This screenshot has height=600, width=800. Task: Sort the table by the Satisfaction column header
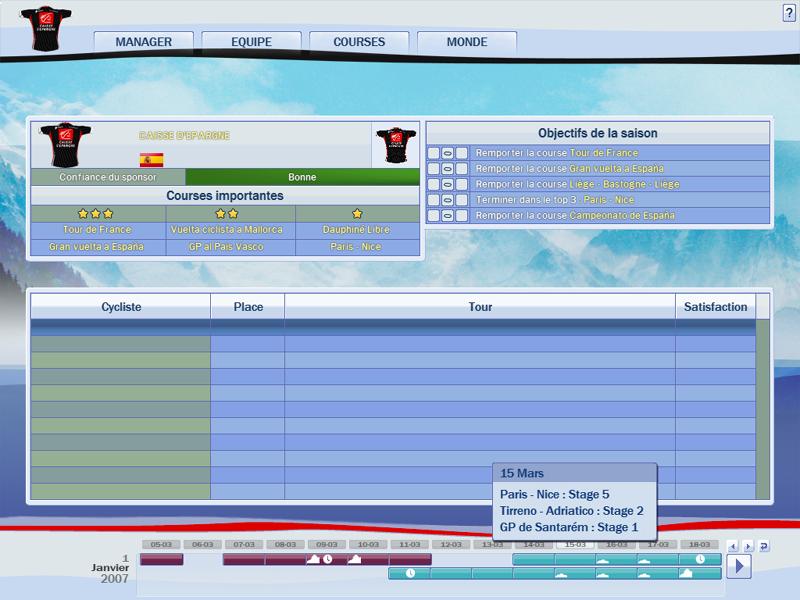pyautogui.click(x=715, y=307)
